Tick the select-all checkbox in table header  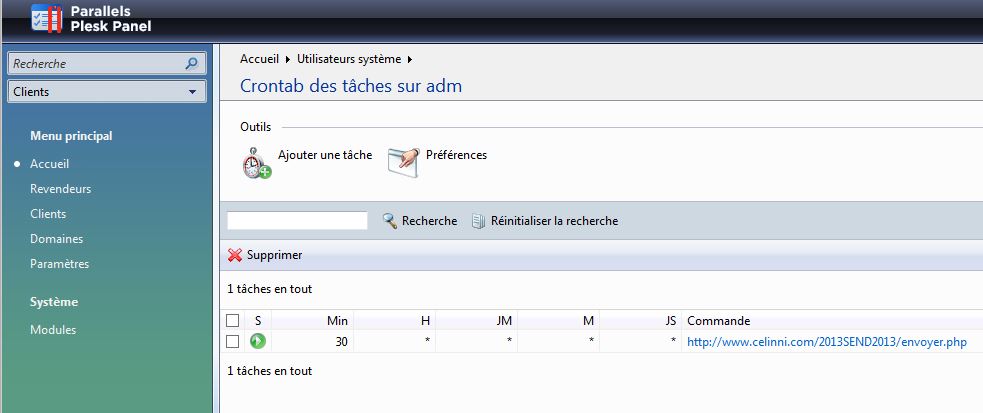pyautogui.click(x=233, y=321)
